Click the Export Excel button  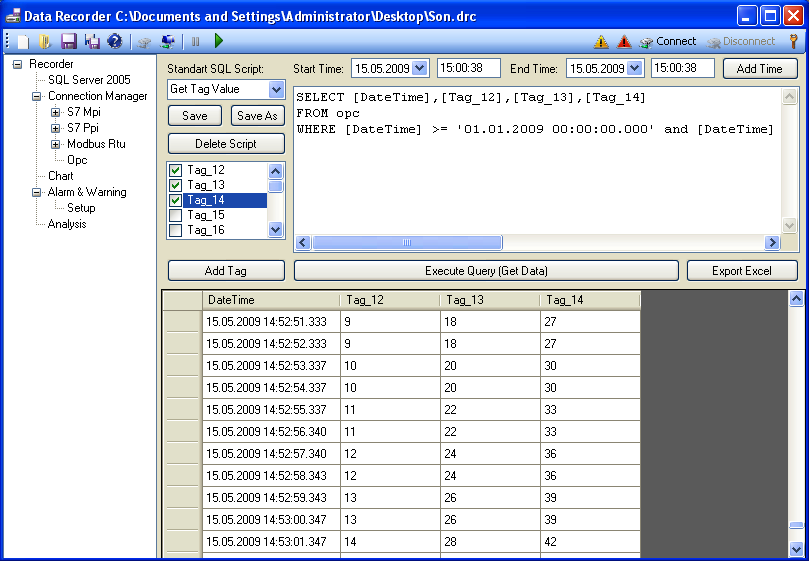742,270
